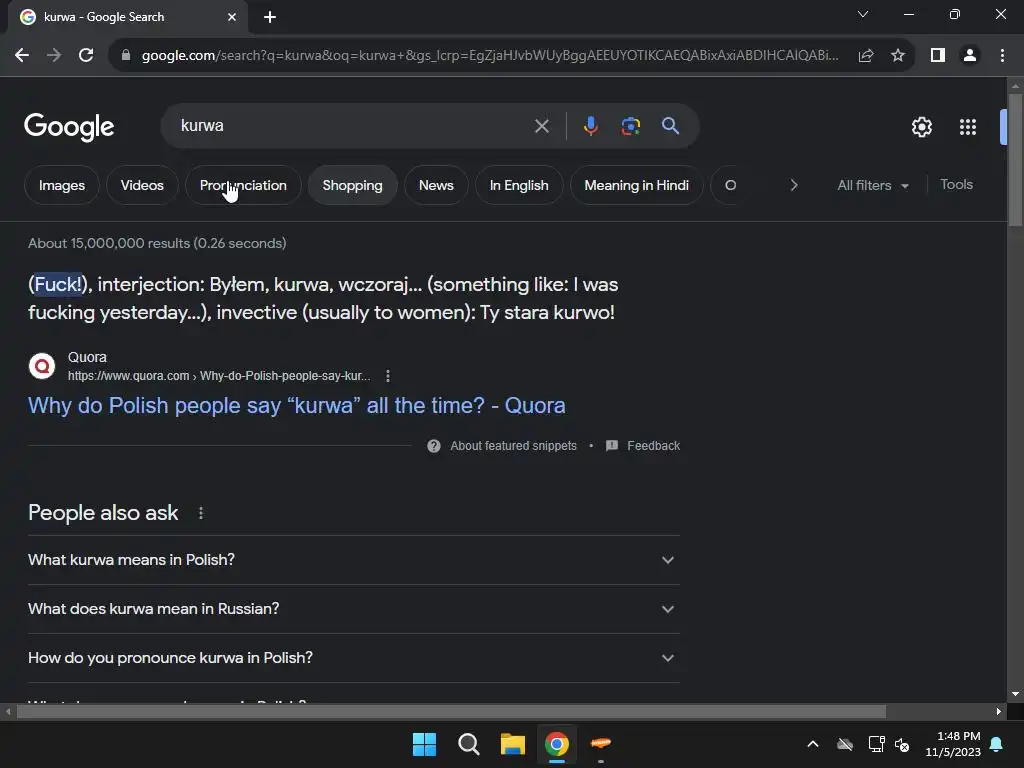
Task: Click the highlighted '(Fuck!)' snippet word
Action: (x=57, y=285)
